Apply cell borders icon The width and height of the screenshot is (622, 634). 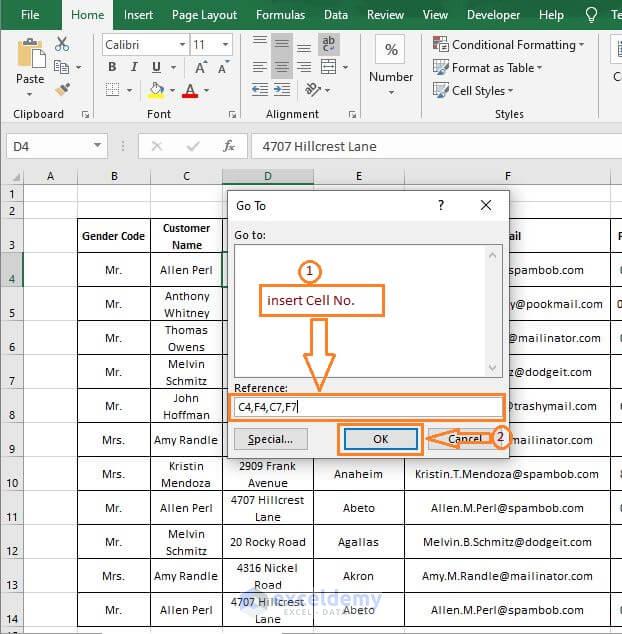(112, 90)
